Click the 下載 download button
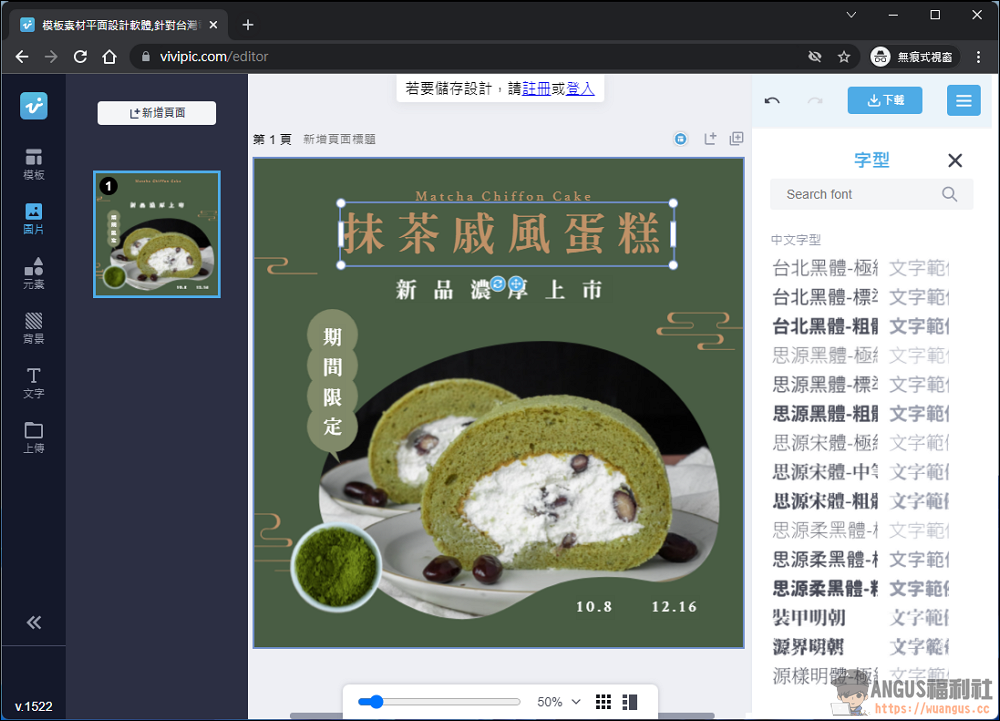The height and width of the screenshot is (721, 1000). click(885, 100)
